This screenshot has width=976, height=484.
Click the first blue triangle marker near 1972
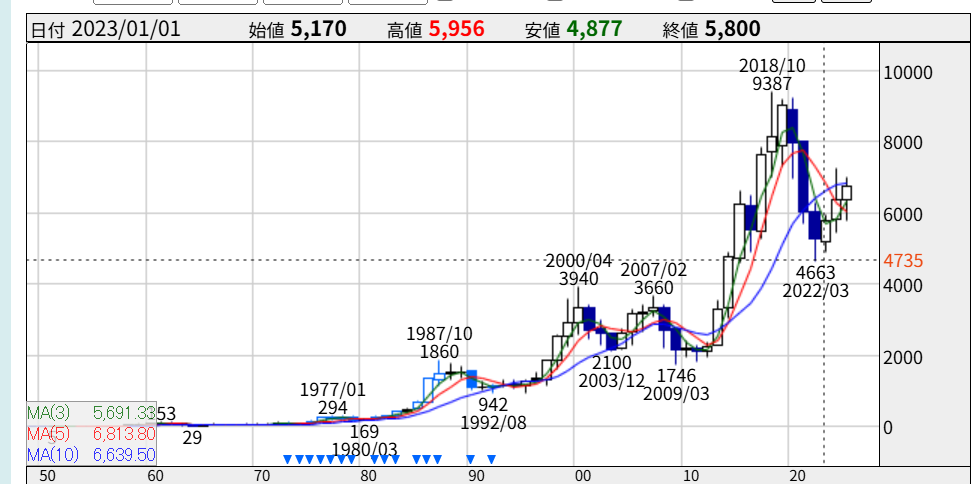coord(287,460)
